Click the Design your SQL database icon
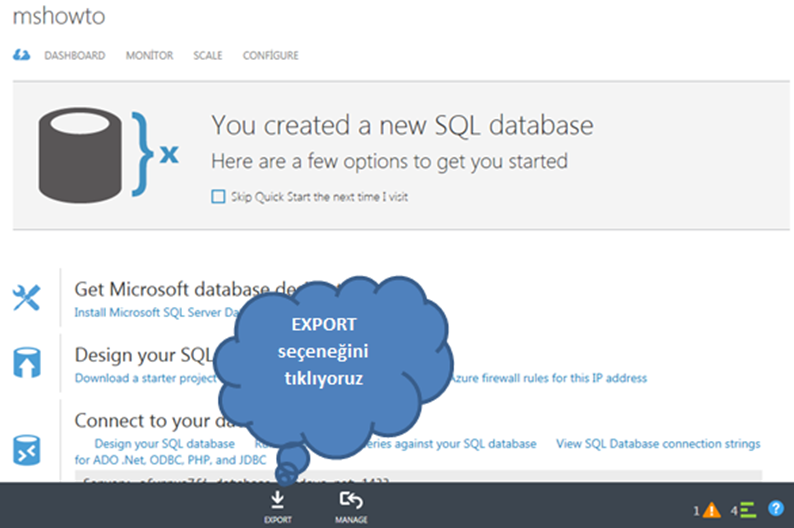 point(27,362)
